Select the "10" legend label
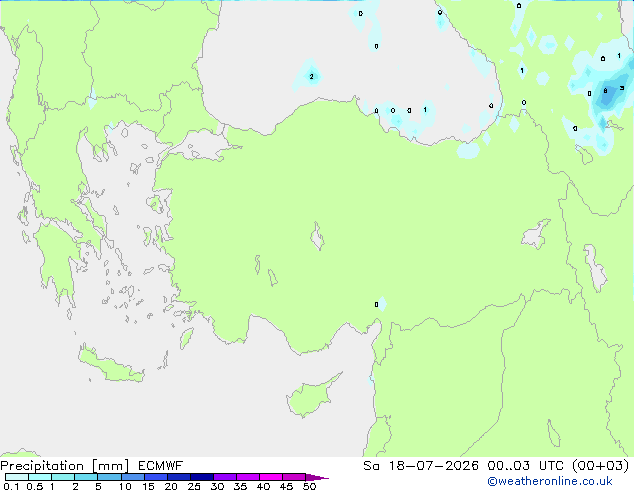634x490 pixels. (x=125, y=486)
